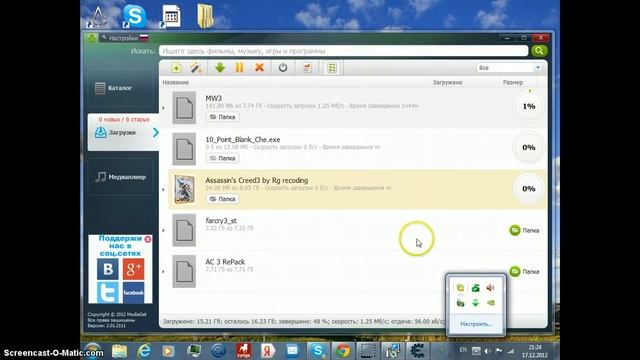Open the yellow folder desktop icon
This screenshot has height=360, width=640.
click(x=205, y=16)
